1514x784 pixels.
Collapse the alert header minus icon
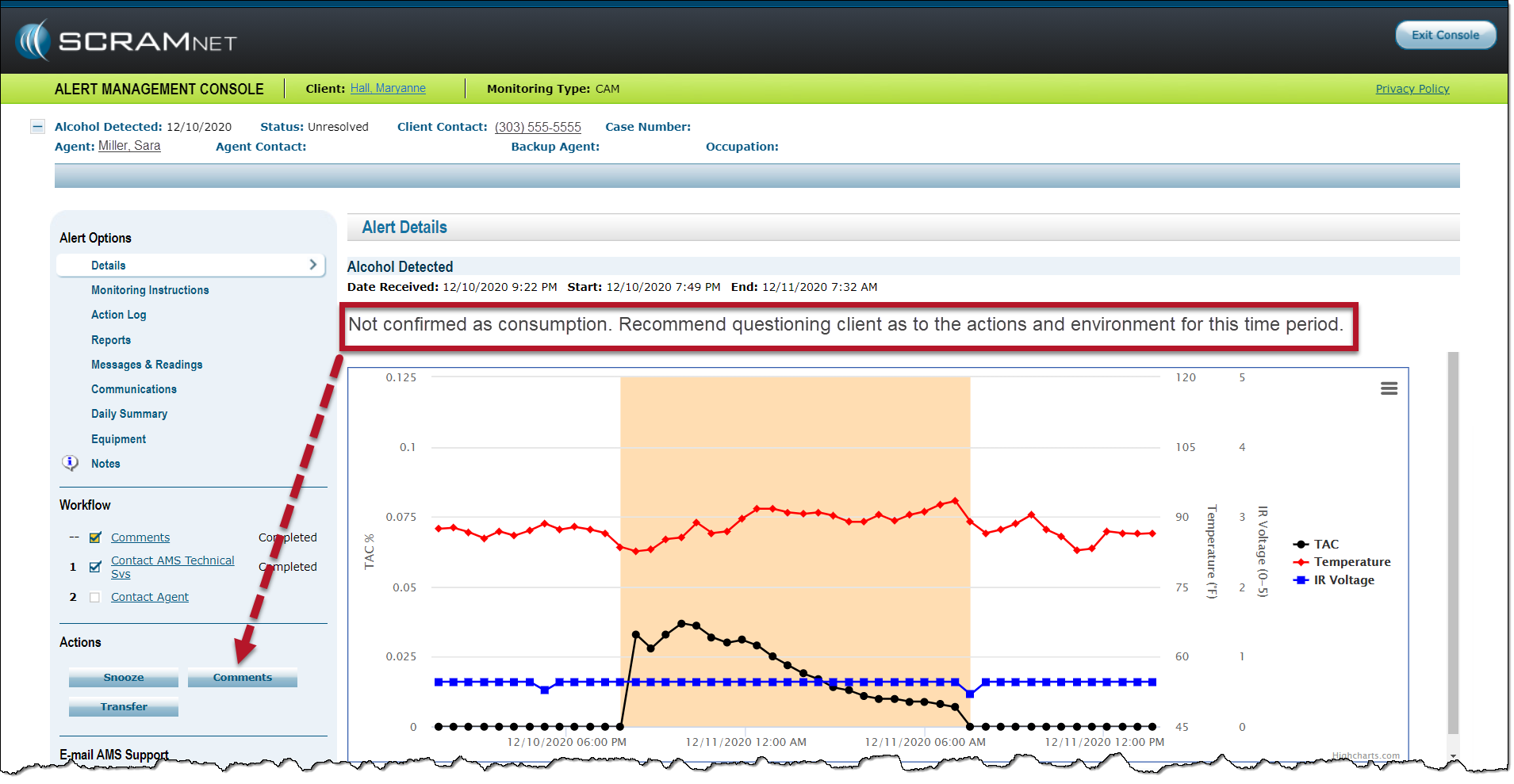(x=37, y=127)
